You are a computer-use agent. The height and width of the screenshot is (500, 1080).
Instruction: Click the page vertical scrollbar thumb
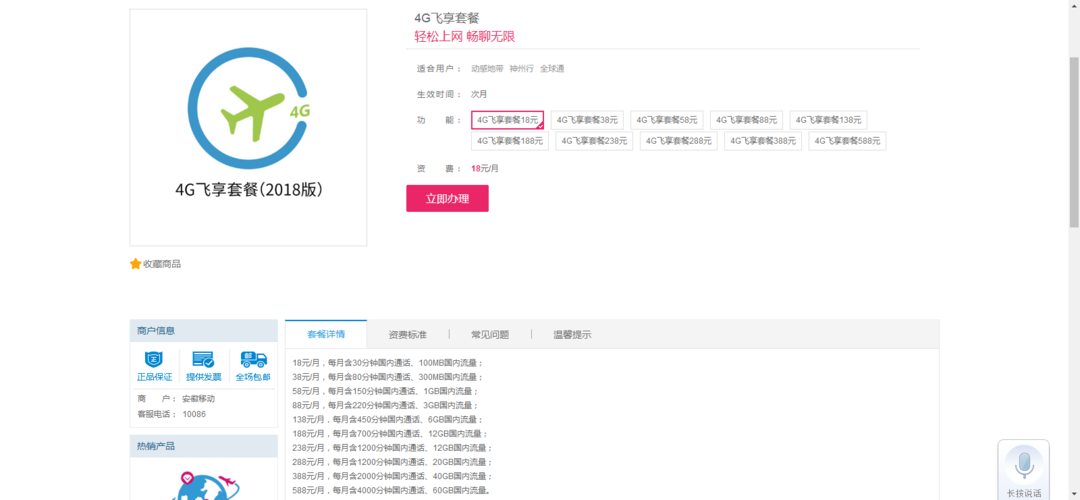[1074, 141]
